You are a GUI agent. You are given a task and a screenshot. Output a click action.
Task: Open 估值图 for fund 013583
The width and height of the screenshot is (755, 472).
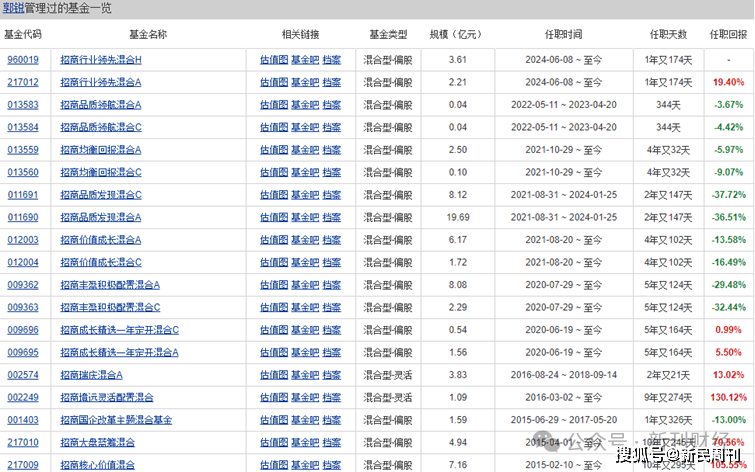click(x=274, y=105)
